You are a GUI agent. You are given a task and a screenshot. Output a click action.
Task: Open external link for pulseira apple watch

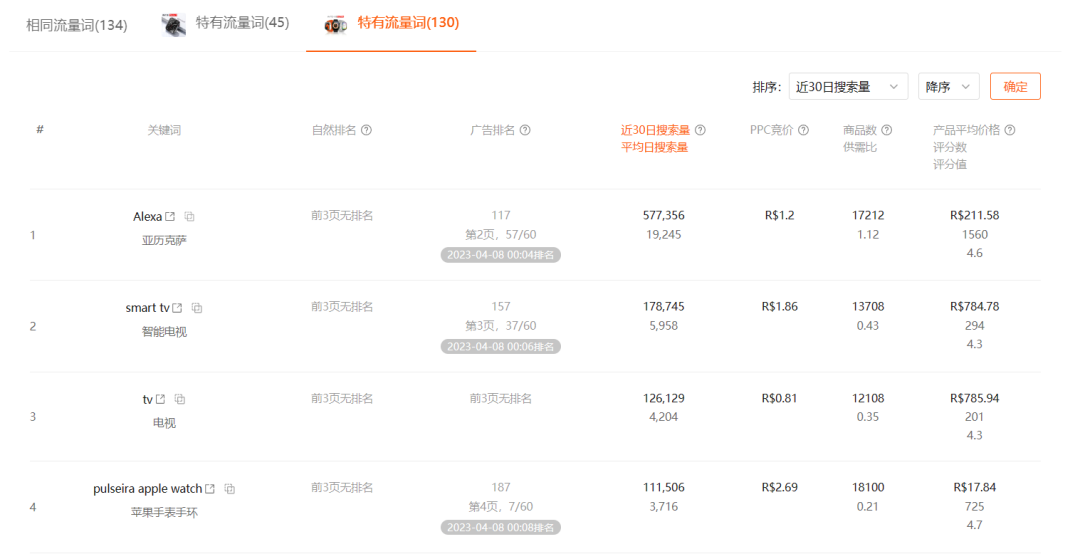pyautogui.click(x=210, y=489)
